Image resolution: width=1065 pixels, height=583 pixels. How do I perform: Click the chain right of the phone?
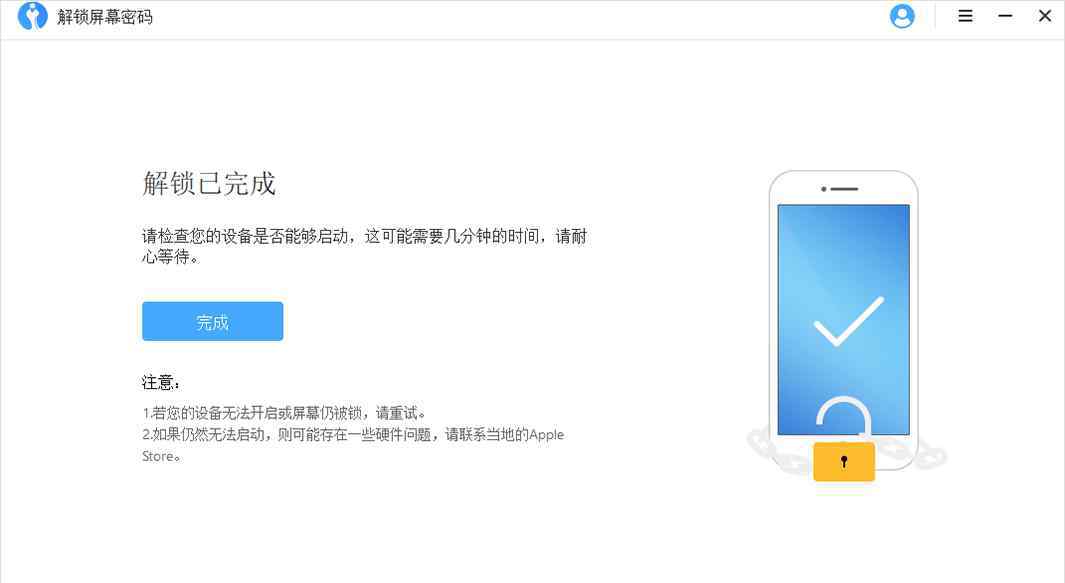(x=914, y=450)
